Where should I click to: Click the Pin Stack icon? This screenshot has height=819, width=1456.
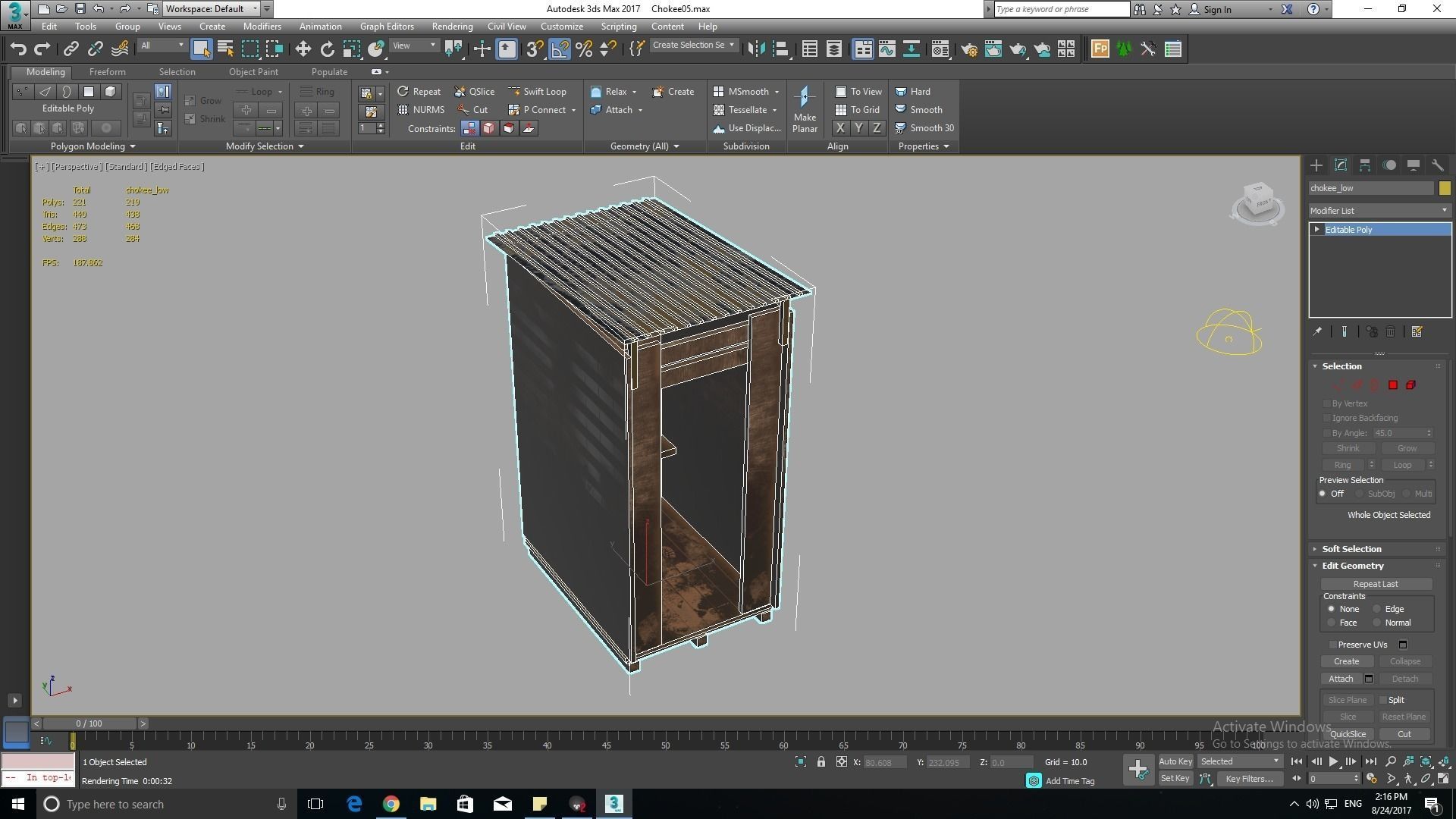[1317, 332]
